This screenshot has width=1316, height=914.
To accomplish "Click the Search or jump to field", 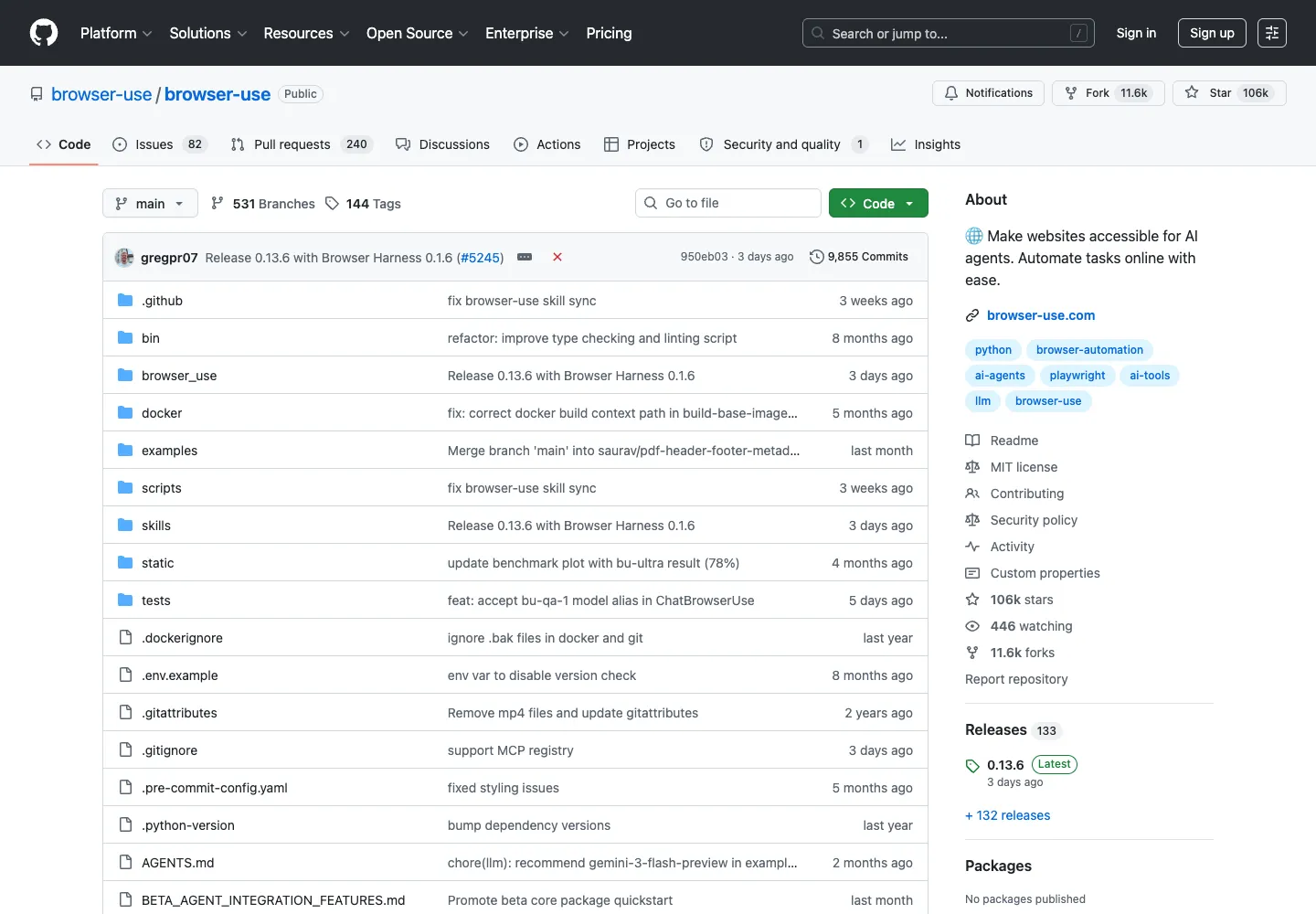I will [949, 33].
